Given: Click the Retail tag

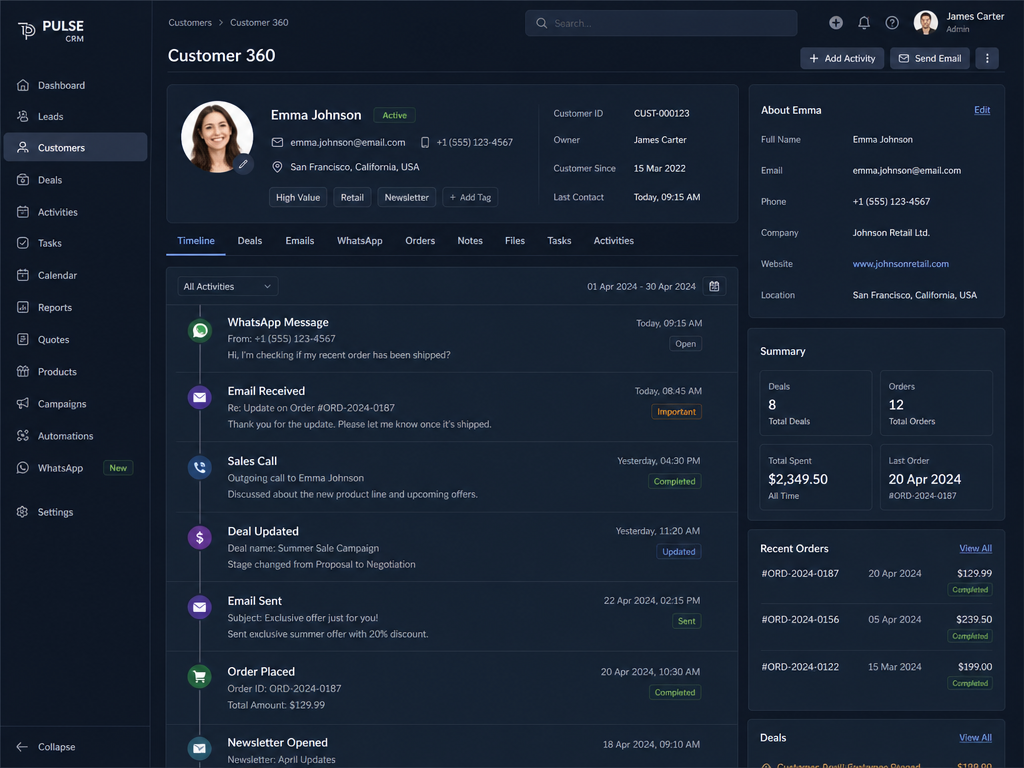Looking at the screenshot, I should pos(352,197).
